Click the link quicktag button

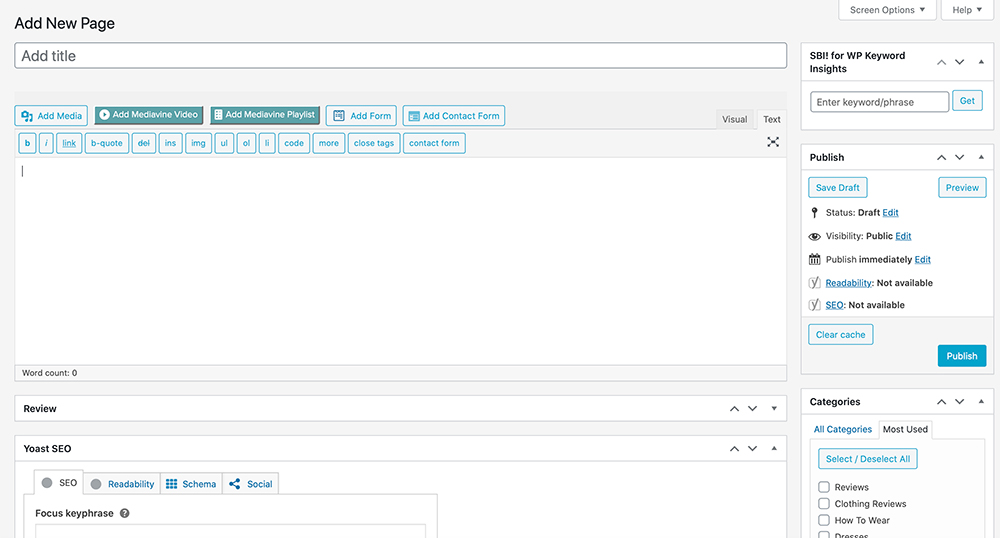[69, 143]
